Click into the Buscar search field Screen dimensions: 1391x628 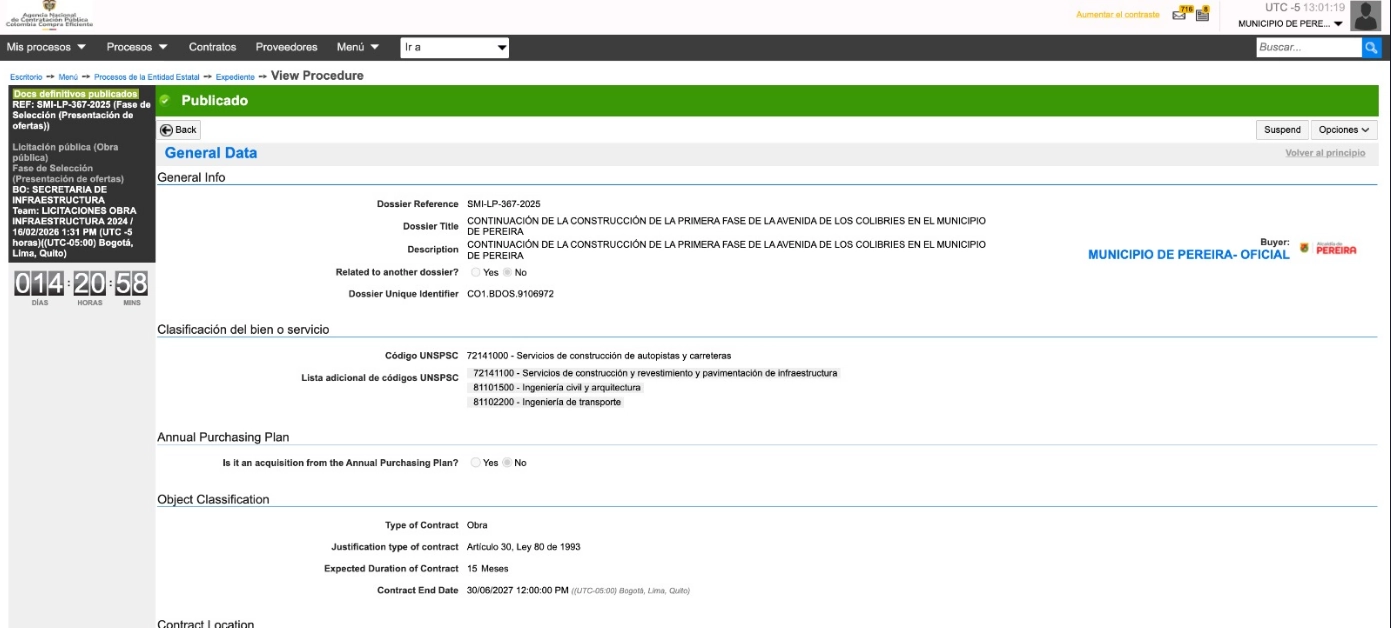pos(1307,47)
